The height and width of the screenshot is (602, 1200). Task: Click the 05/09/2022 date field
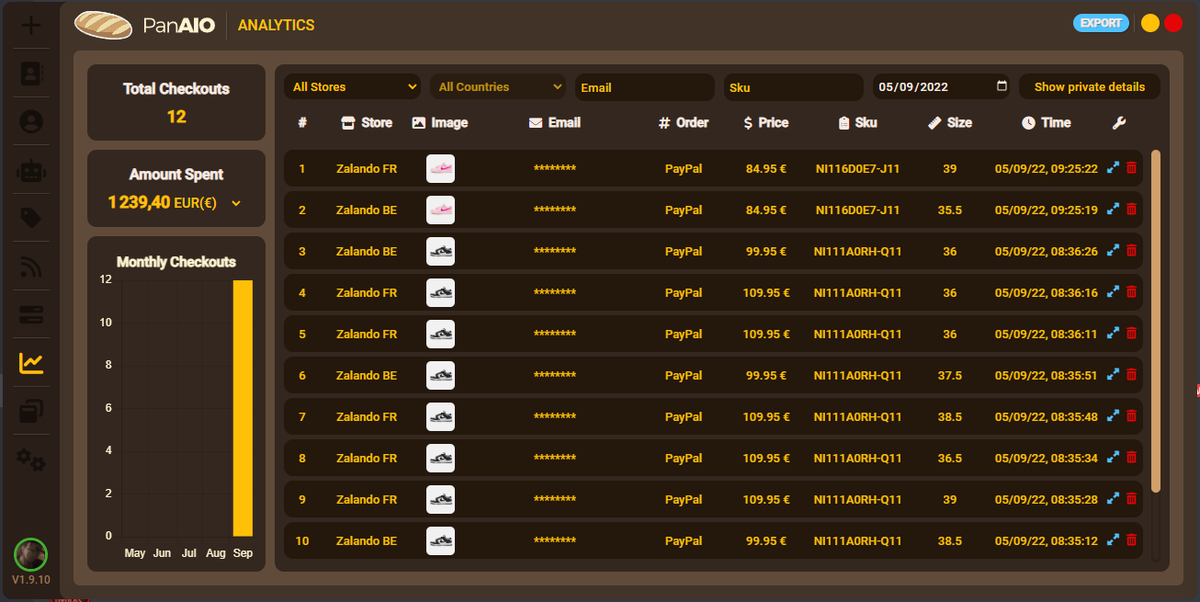(x=941, y=87)
